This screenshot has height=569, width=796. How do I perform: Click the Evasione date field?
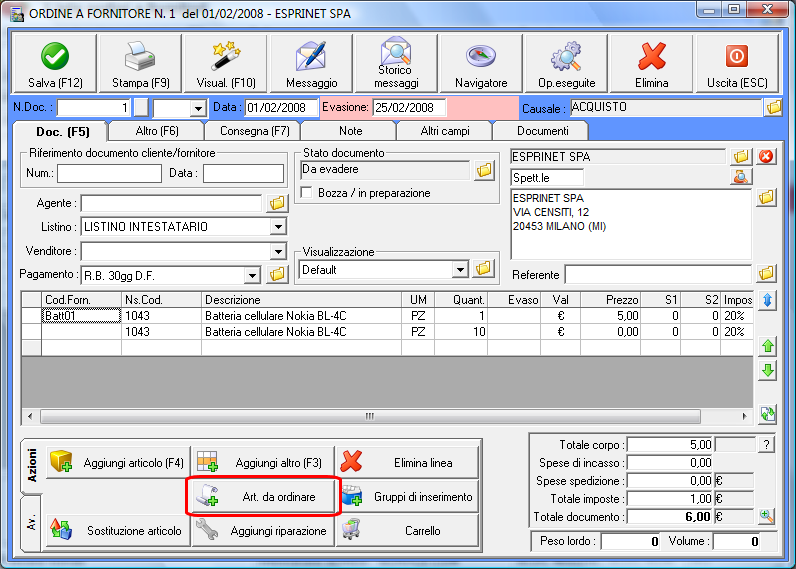point(409,108)
